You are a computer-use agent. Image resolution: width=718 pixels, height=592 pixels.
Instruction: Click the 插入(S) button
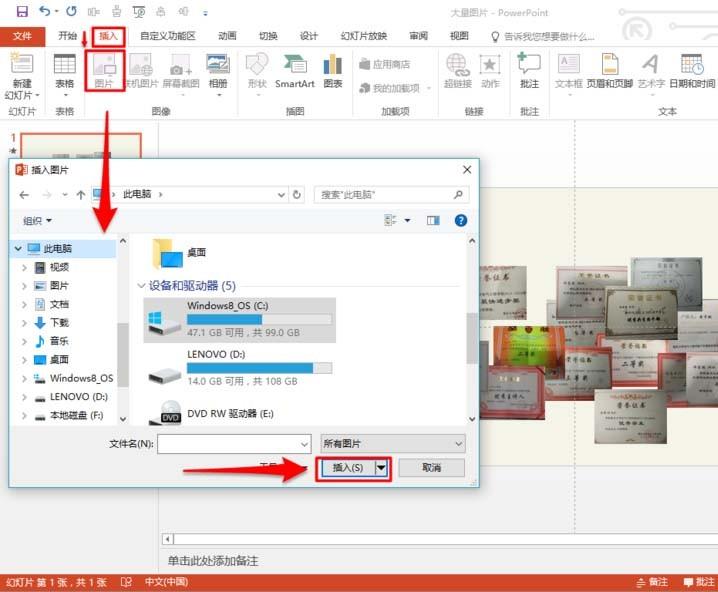(346, 468)
